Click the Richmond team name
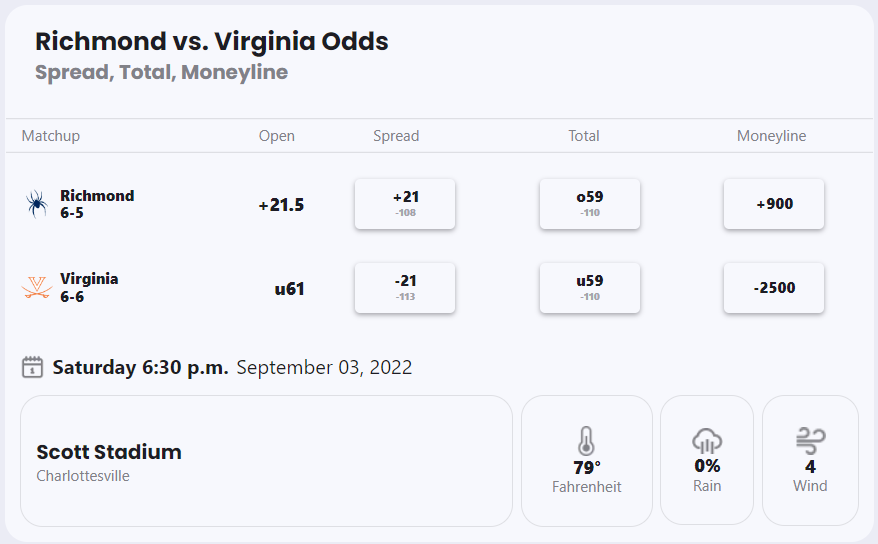 tap(97, 196)
